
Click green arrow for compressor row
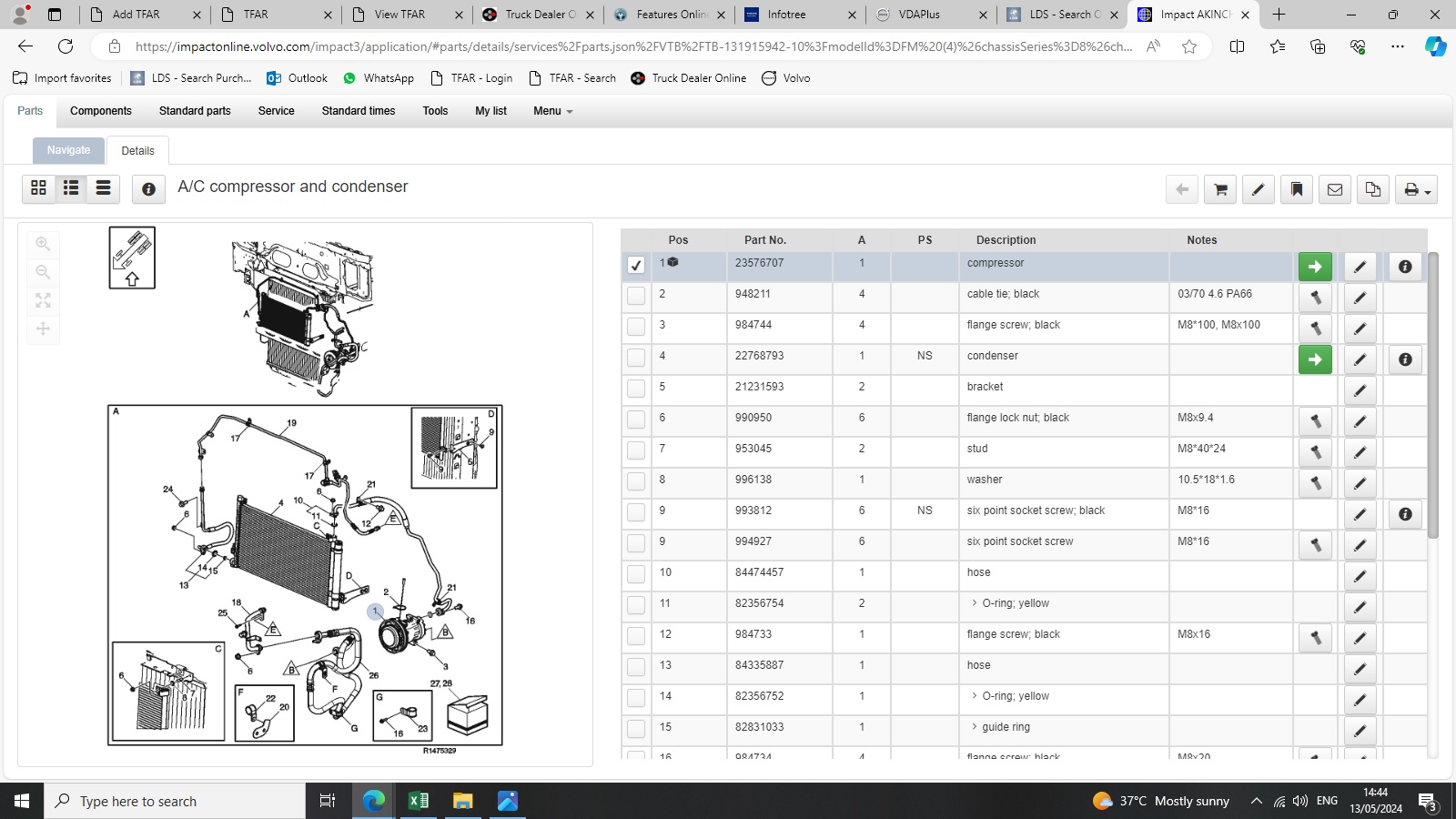(x=1315, y=267)
